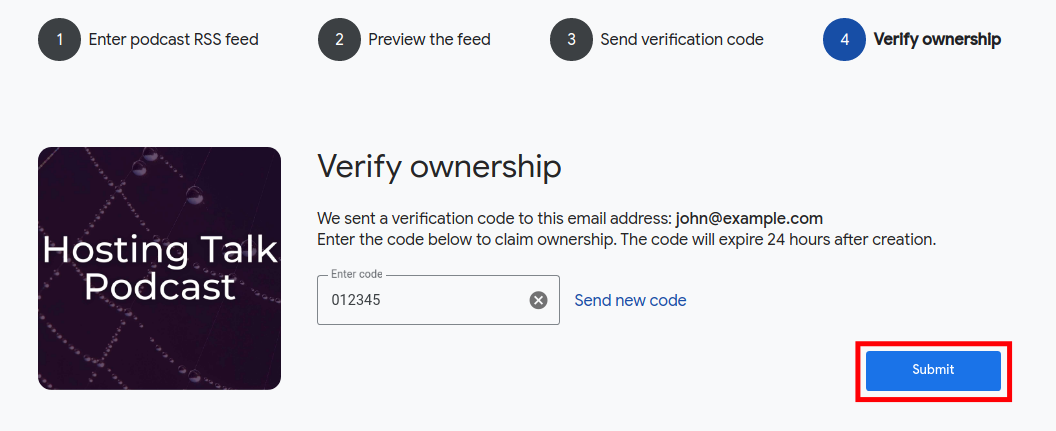This screenshot has height=431, width=1056.
Task: Select the Verify ownership step label
Action: [x=937, y=40]
